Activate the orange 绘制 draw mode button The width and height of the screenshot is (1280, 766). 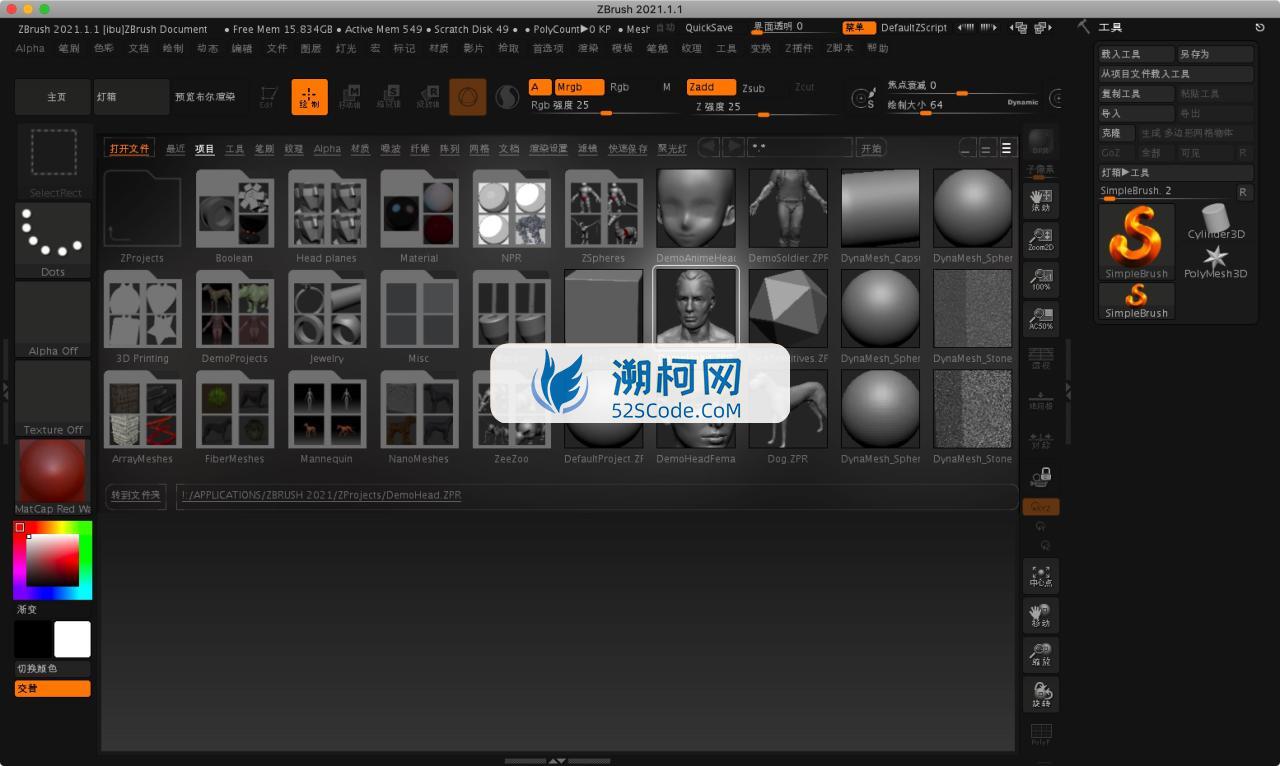[x=309, y=97]
